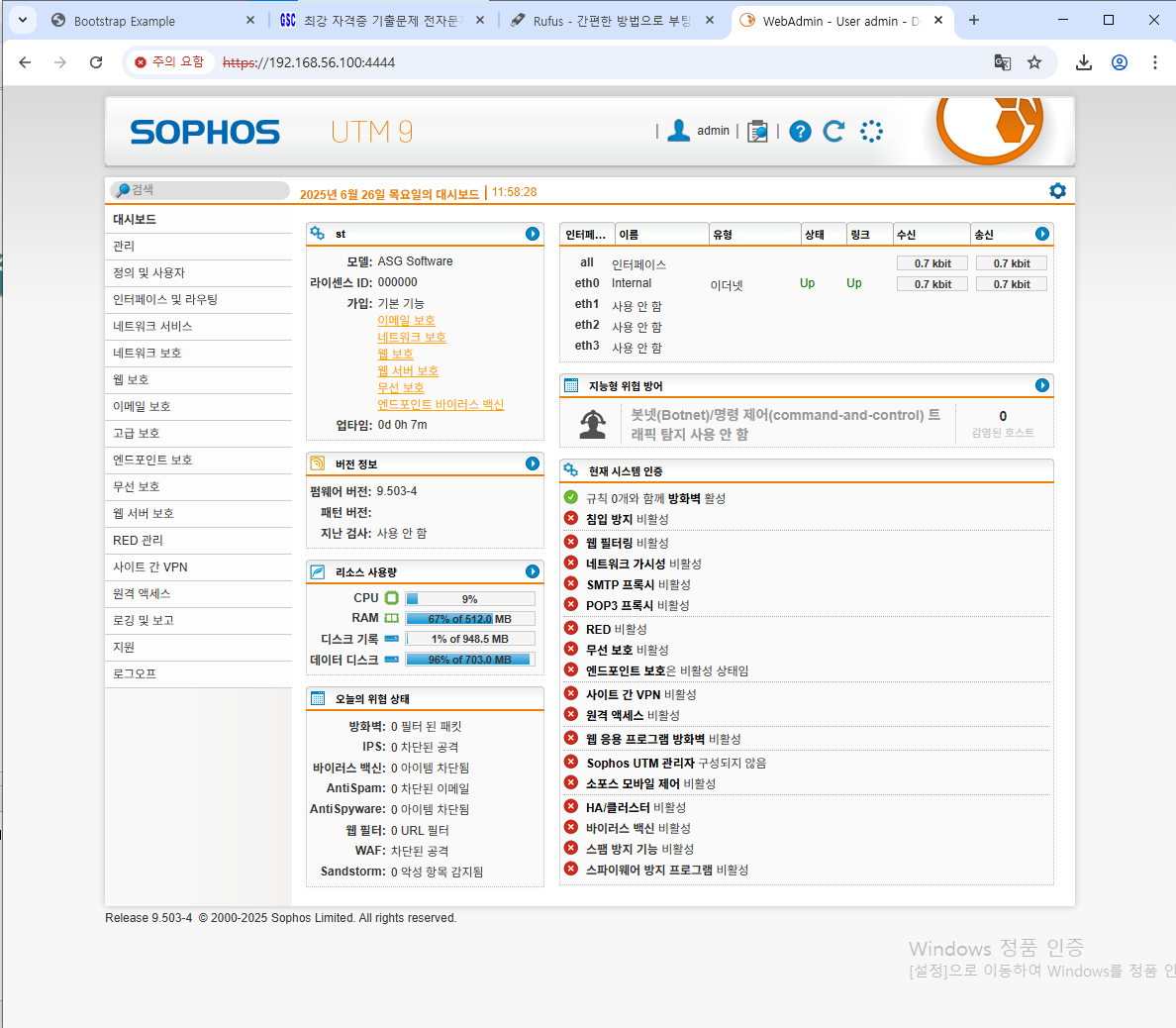This screenshot has height=1028, width=1176.
Task: Click the 데이터 디스크 96% usage bar
Action: pos(470,660)
